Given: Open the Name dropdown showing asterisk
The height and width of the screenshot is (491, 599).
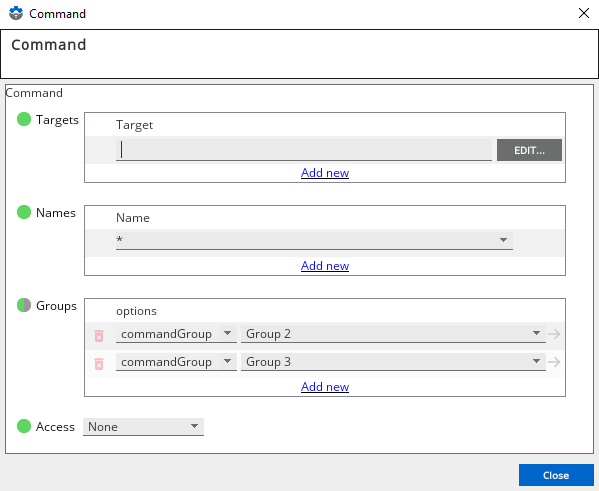Looking at the screenshot, I should 314,240.
